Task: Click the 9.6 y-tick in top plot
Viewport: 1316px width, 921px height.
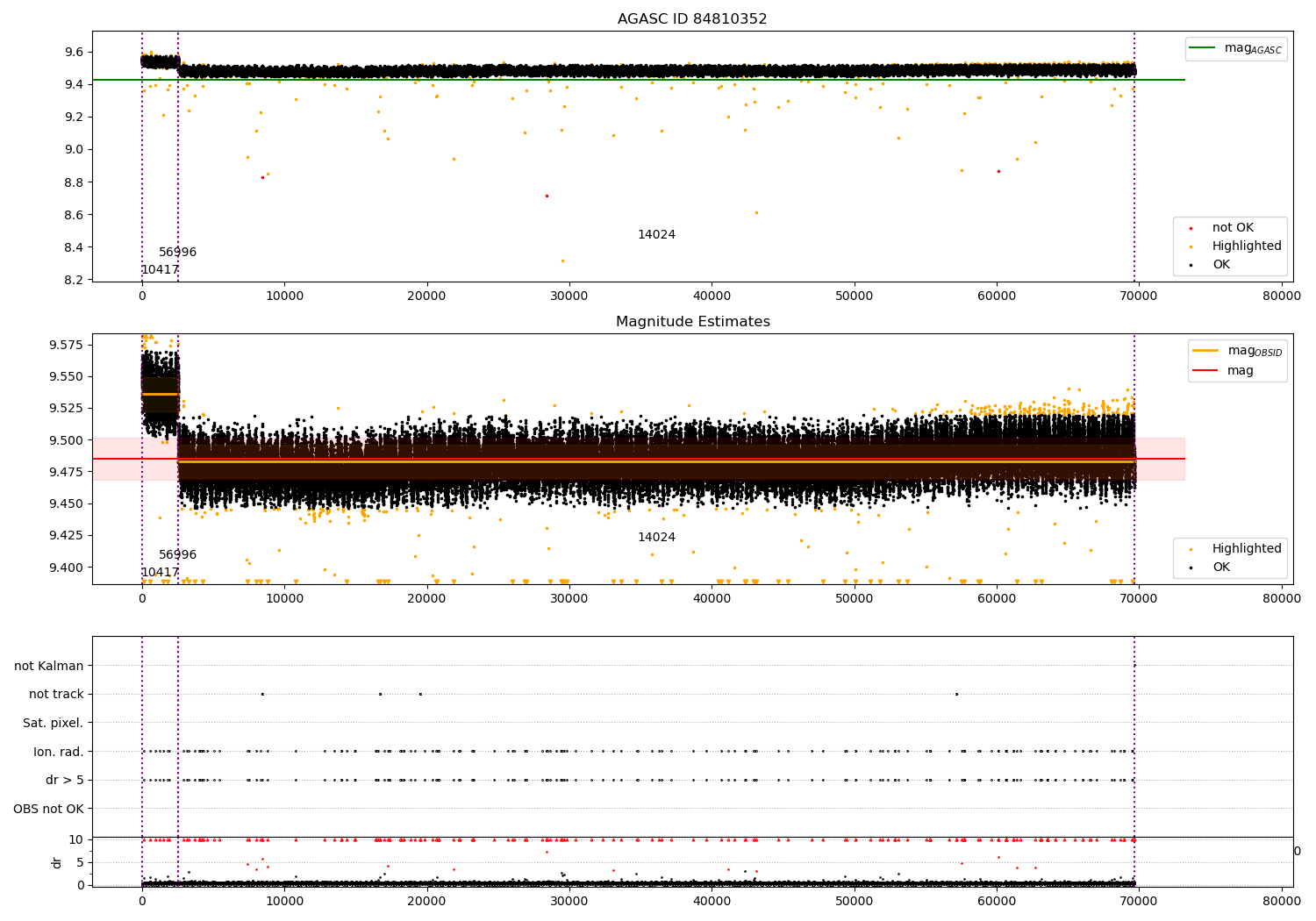Action: (75, 53)
